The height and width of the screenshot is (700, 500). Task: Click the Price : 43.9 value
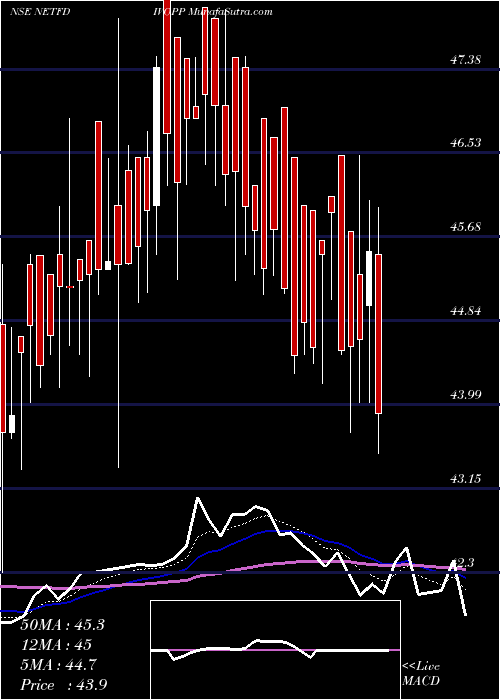coord(63,684)
